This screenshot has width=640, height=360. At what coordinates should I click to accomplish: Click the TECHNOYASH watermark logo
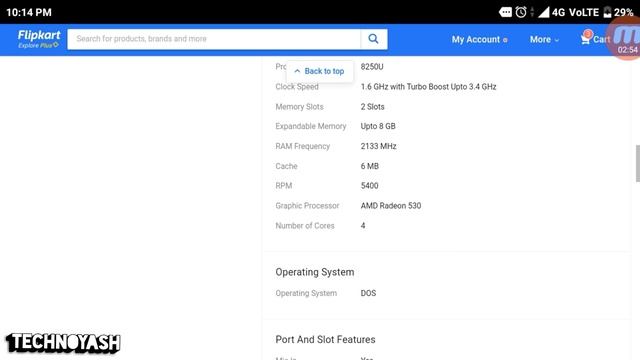point(63,342)
